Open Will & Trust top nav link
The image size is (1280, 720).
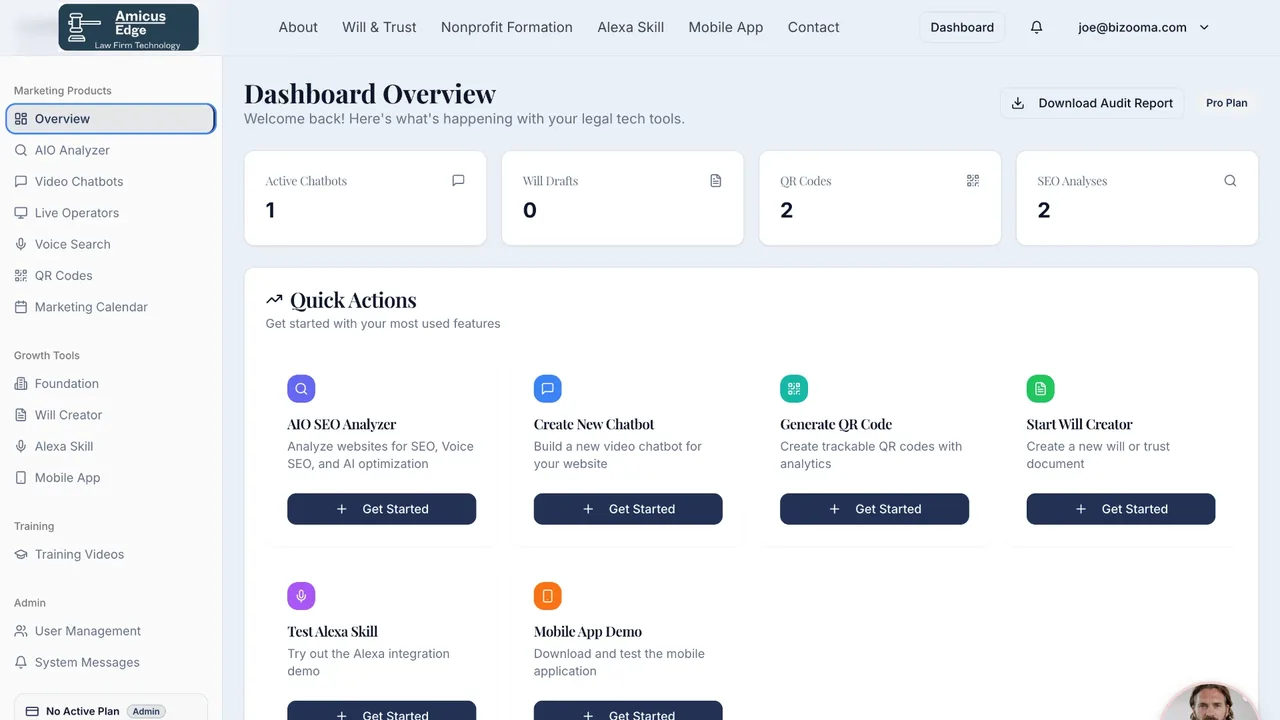click(x=379, y=27)
